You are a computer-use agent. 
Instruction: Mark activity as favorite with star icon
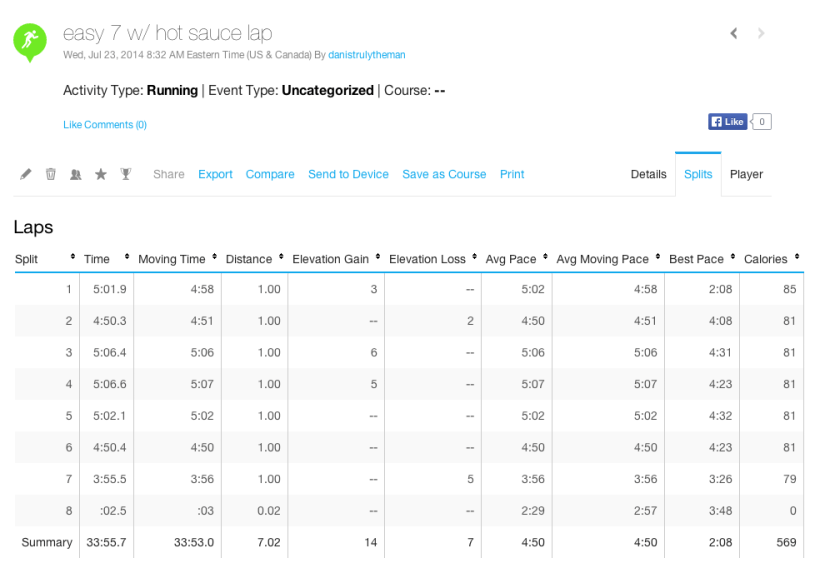point(101,174)
